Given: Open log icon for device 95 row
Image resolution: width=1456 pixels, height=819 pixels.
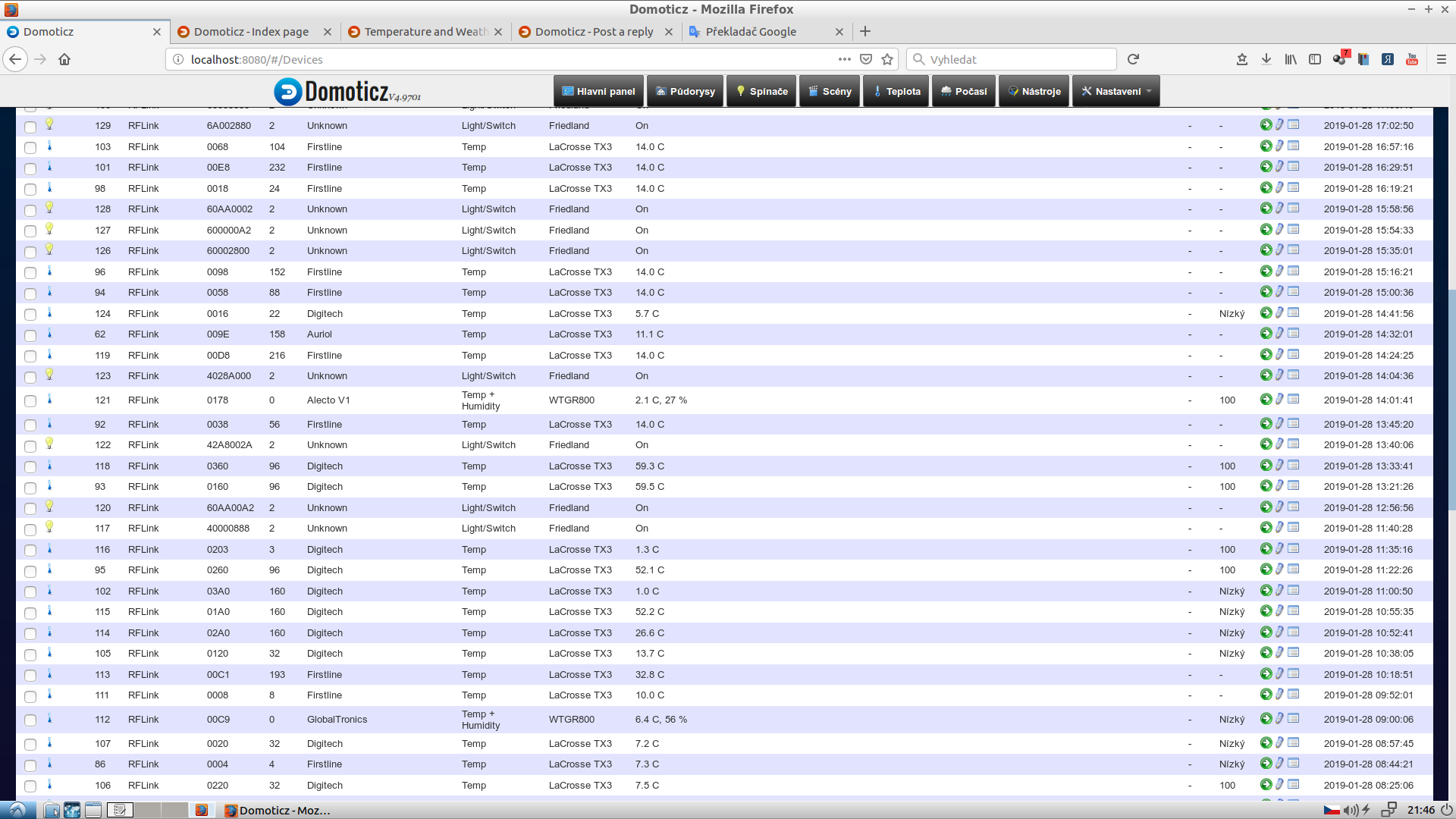Looking at the screenshot, I should click(1294, 569).
